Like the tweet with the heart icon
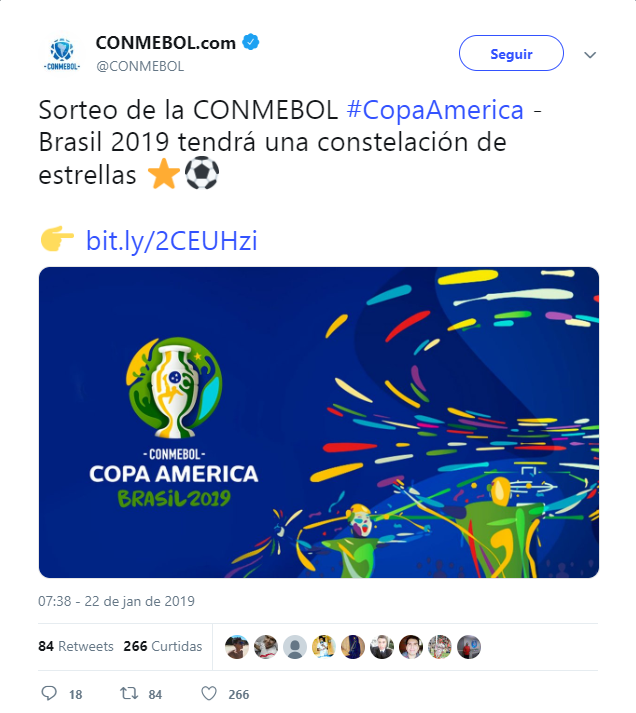Image resolution: width=636 pixels, height=713 pixels. [209, 693]
